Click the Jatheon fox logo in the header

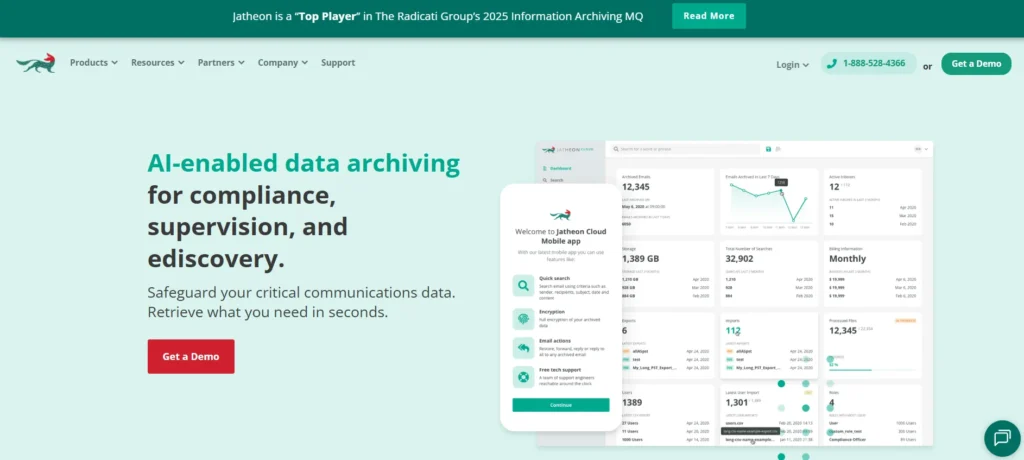[36, 63]
